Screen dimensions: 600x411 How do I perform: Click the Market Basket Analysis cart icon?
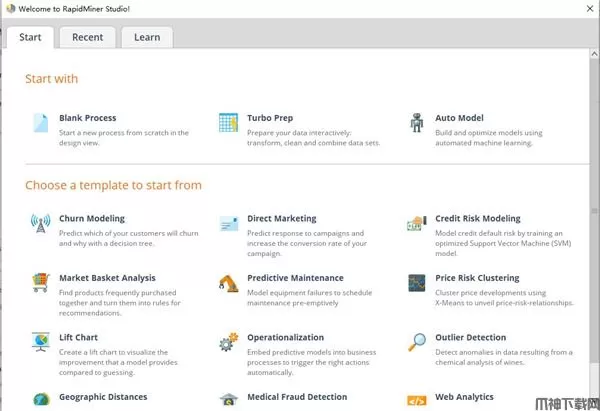pos(40,283)
